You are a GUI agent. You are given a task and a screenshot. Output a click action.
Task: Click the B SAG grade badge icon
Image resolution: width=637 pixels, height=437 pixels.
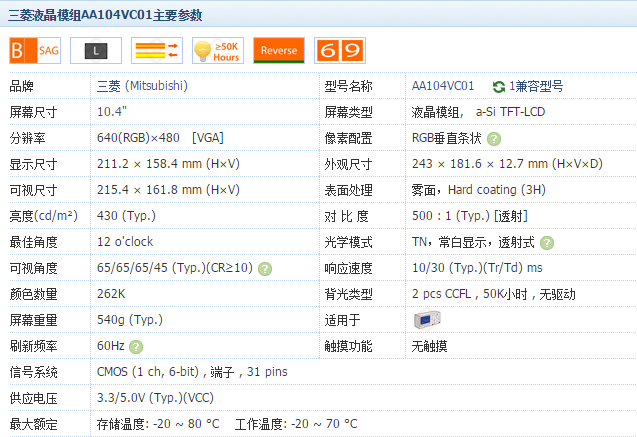click(35, 50)
